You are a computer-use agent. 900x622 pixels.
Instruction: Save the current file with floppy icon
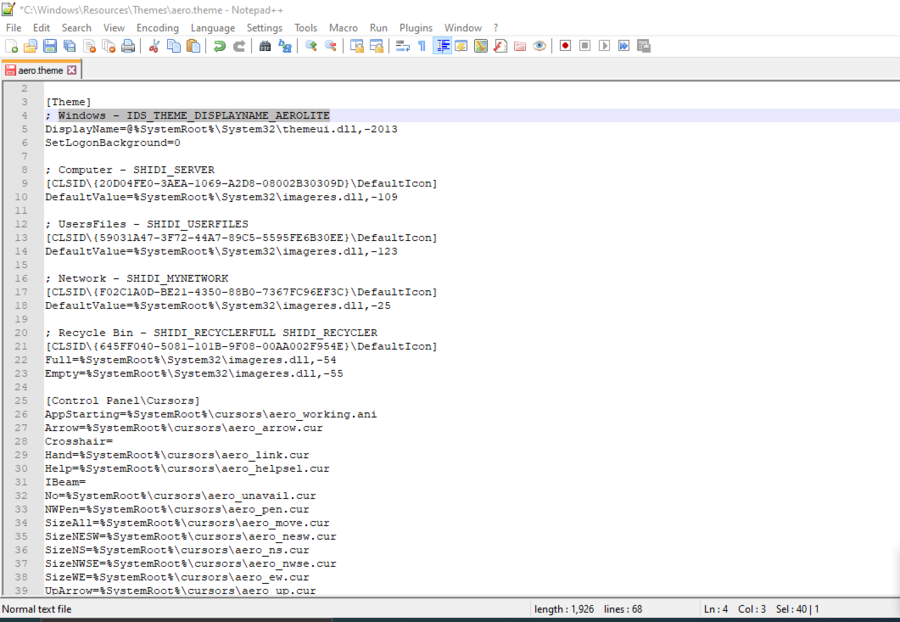(50, 46)
